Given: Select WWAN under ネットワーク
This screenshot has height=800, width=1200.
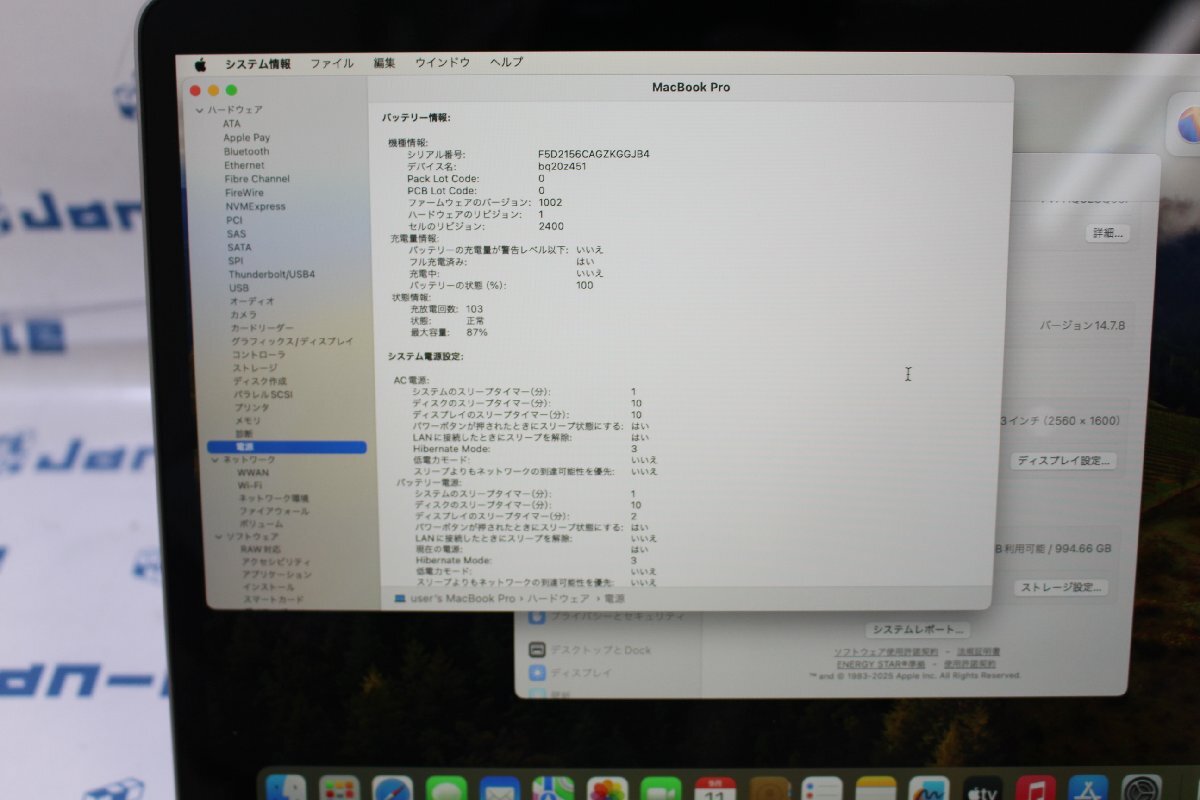Looking at the screenshot, I should coord(253,473).
